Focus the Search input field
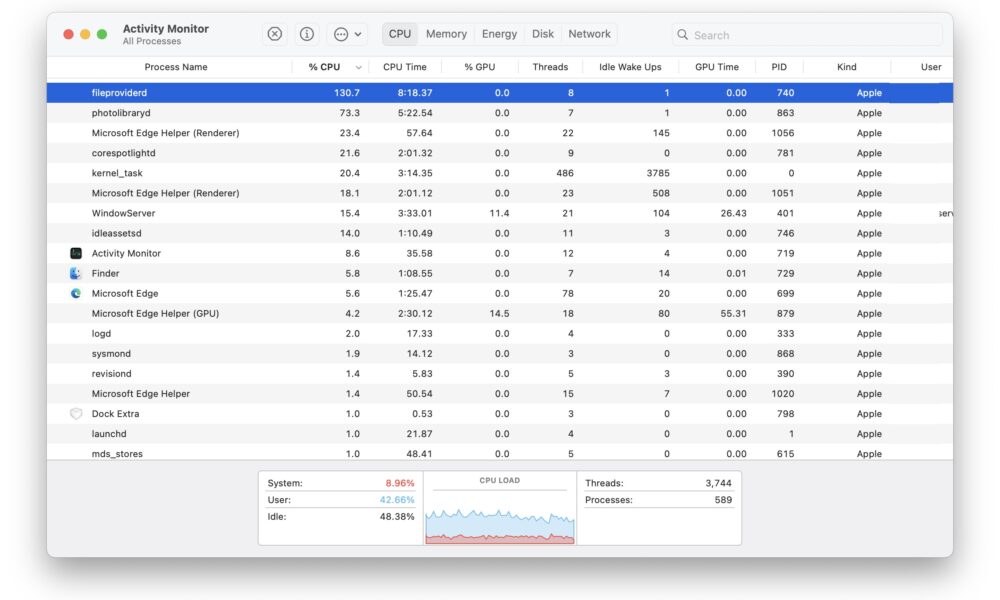Screen dimensions: 1000x600 pos(807,34)
